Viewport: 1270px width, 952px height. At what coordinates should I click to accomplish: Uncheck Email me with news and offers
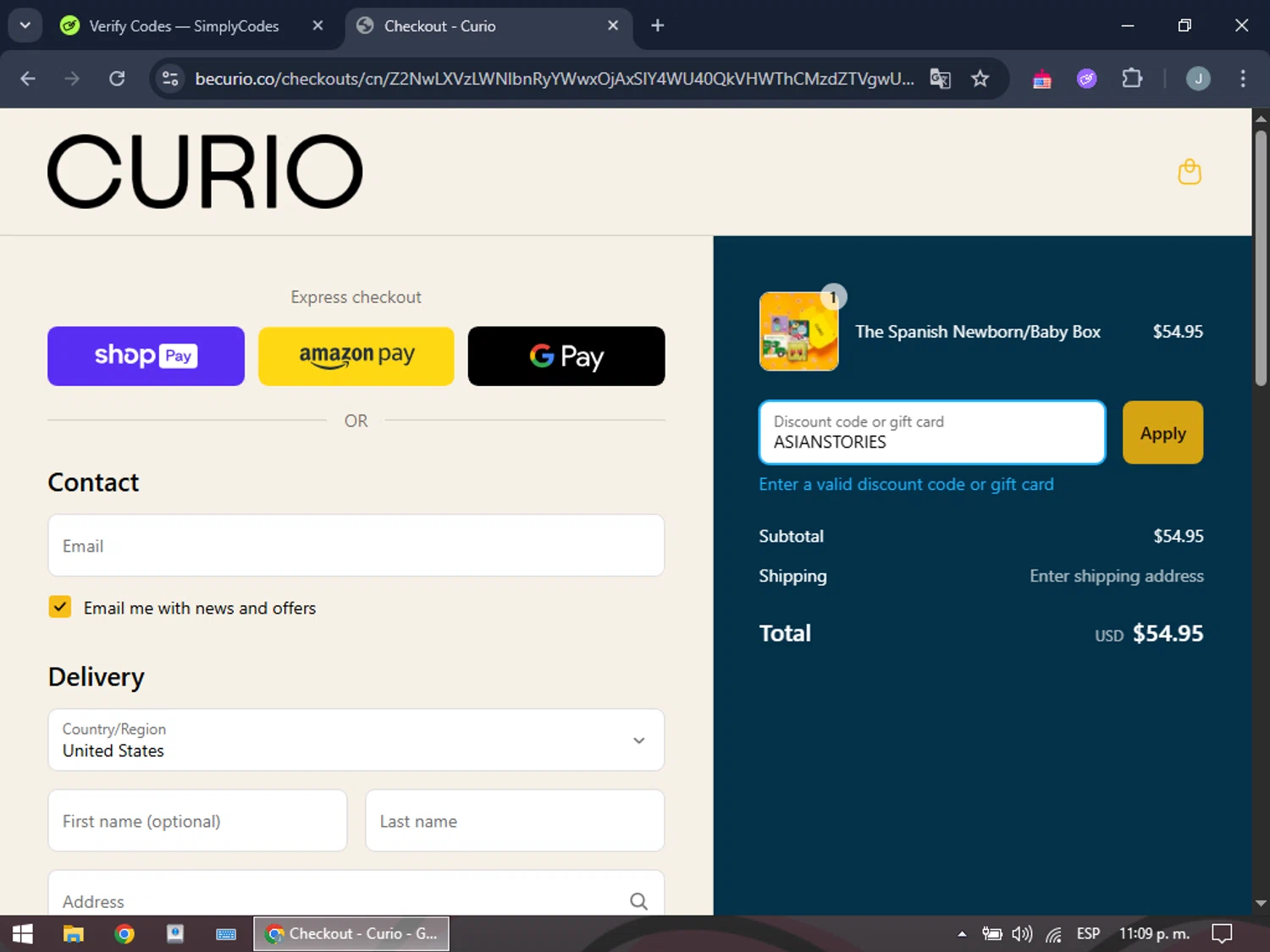60,607
